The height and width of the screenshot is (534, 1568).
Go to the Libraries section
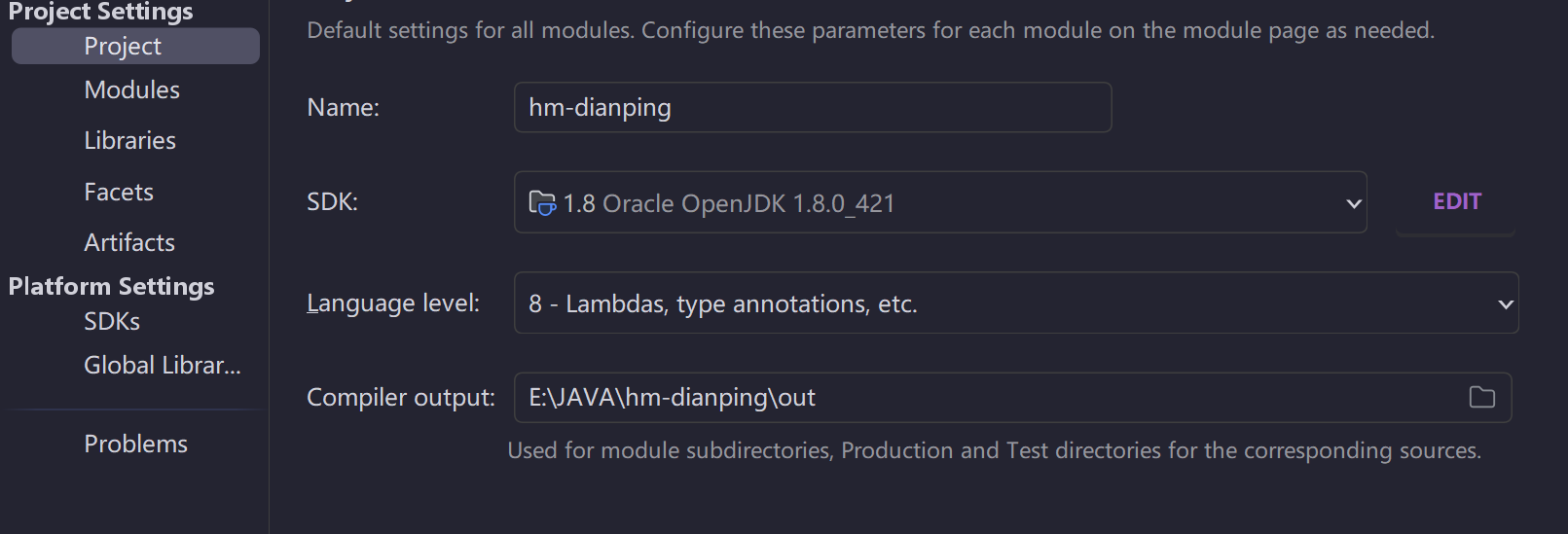(x=129, y=140)
